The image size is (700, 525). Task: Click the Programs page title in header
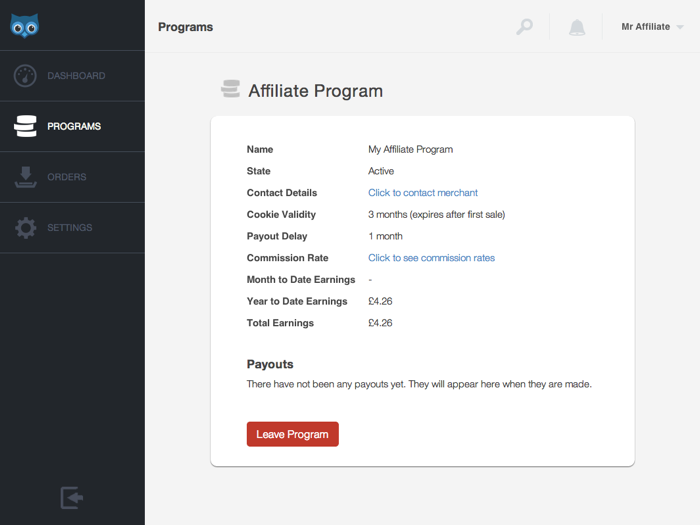[x=185, y=27]
